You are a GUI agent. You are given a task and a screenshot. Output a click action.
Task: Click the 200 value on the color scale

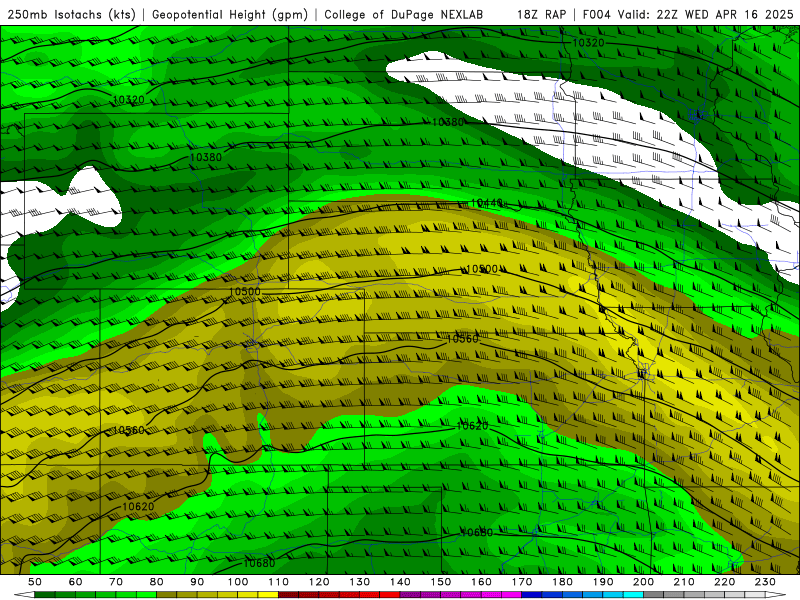[644, 582]
